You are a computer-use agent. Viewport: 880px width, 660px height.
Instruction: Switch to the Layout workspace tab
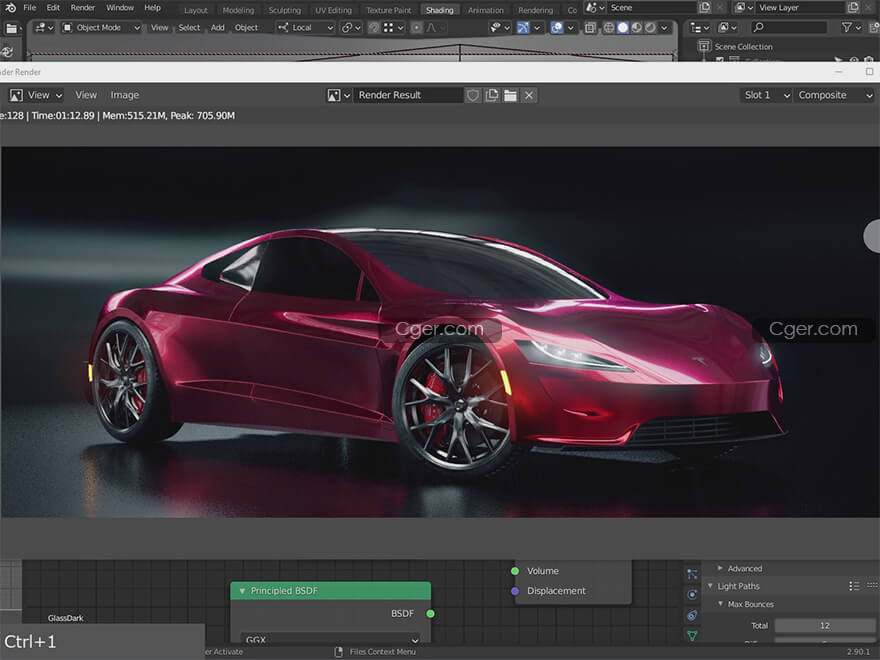tap(196, 10)
